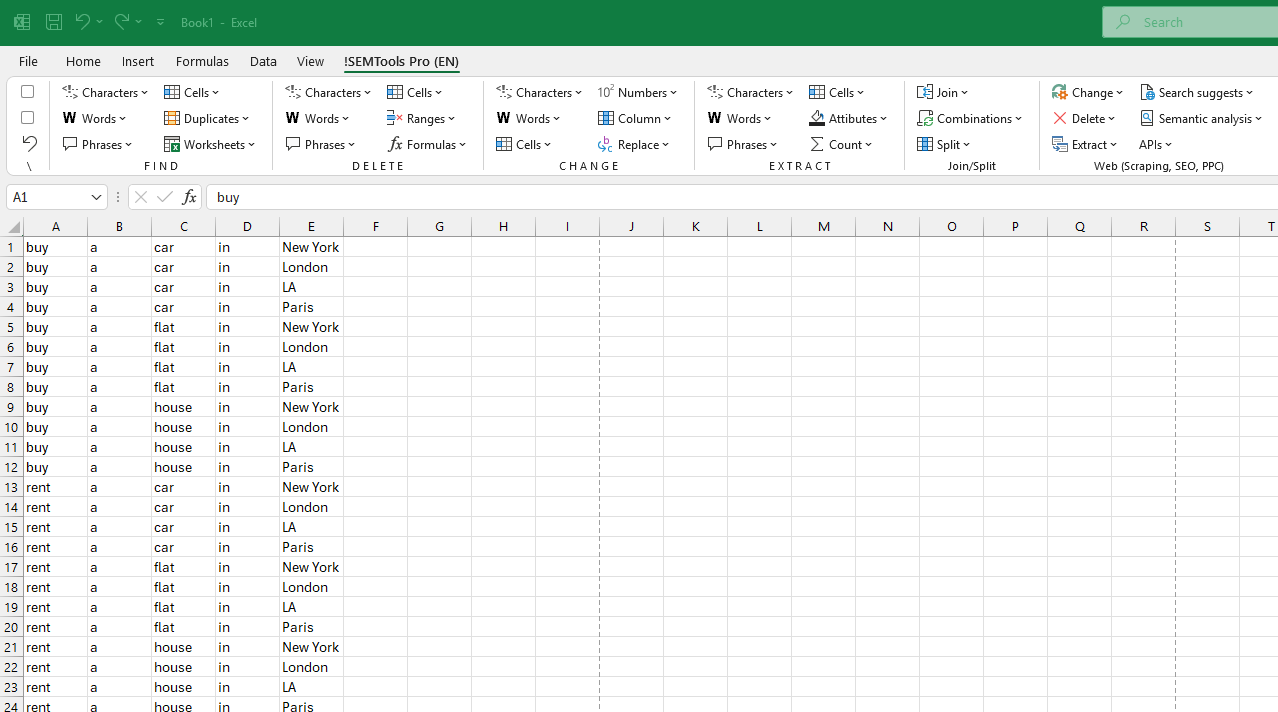Open the Insert Function dialog
Viewport: 1278px width, 712px height.
click(189, 196)
